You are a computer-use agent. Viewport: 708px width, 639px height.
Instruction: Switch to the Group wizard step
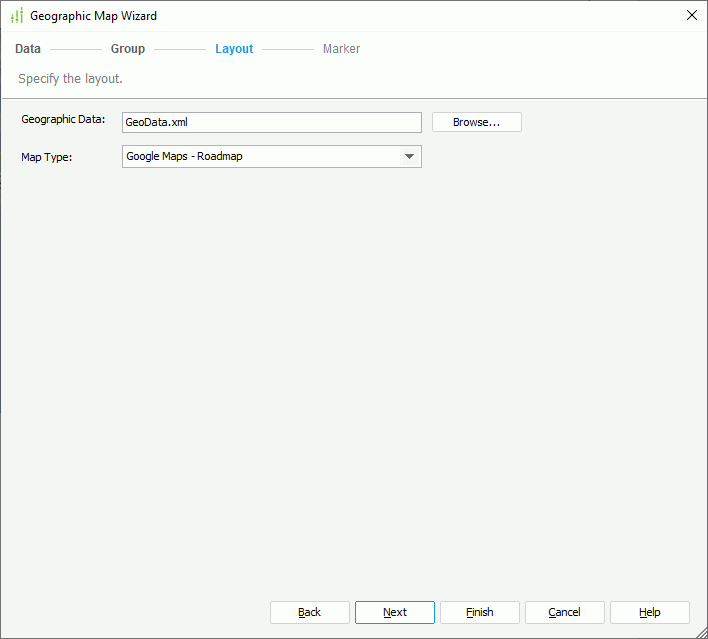tap(128, 49)
